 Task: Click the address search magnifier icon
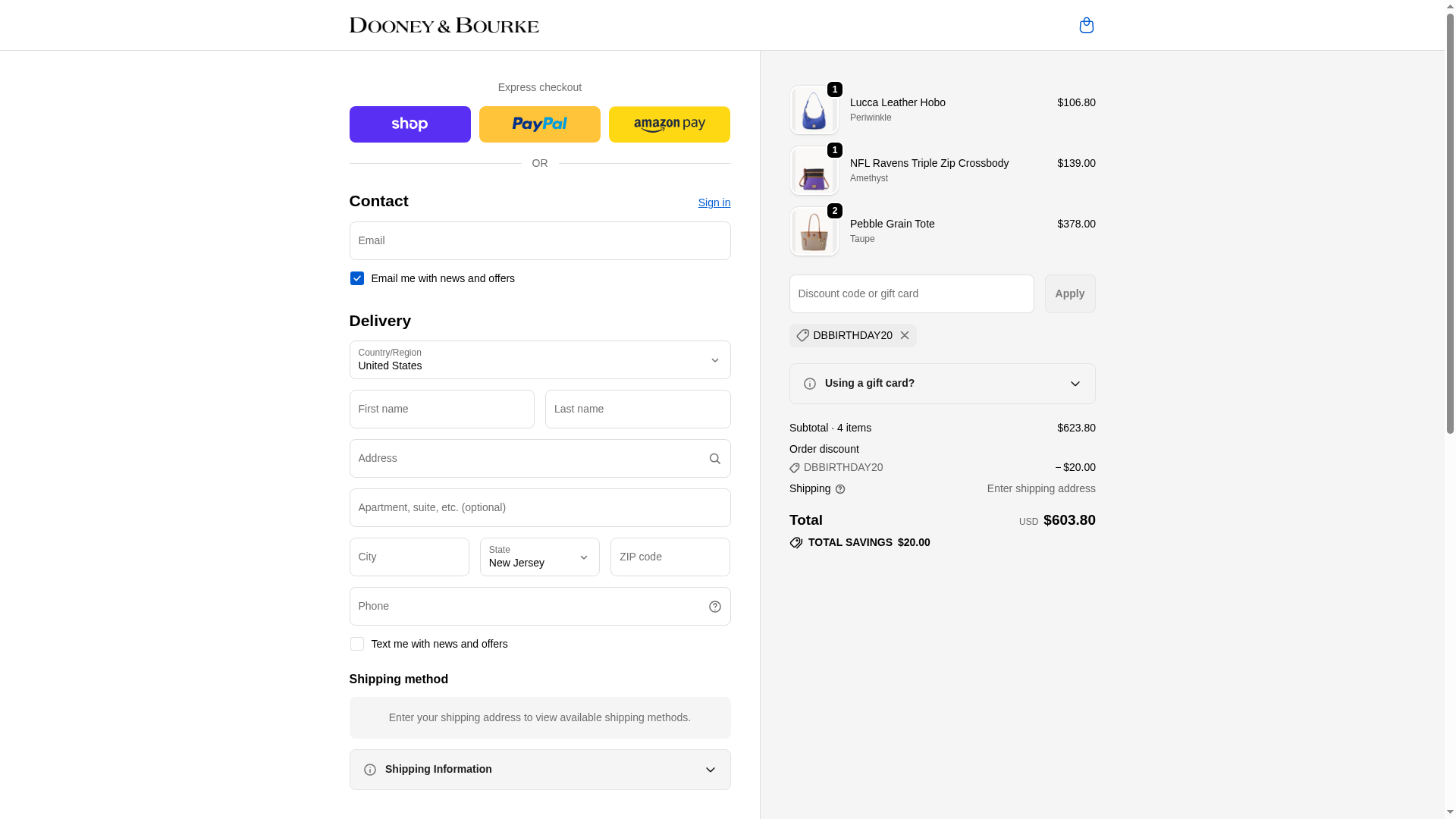point(714,459)
